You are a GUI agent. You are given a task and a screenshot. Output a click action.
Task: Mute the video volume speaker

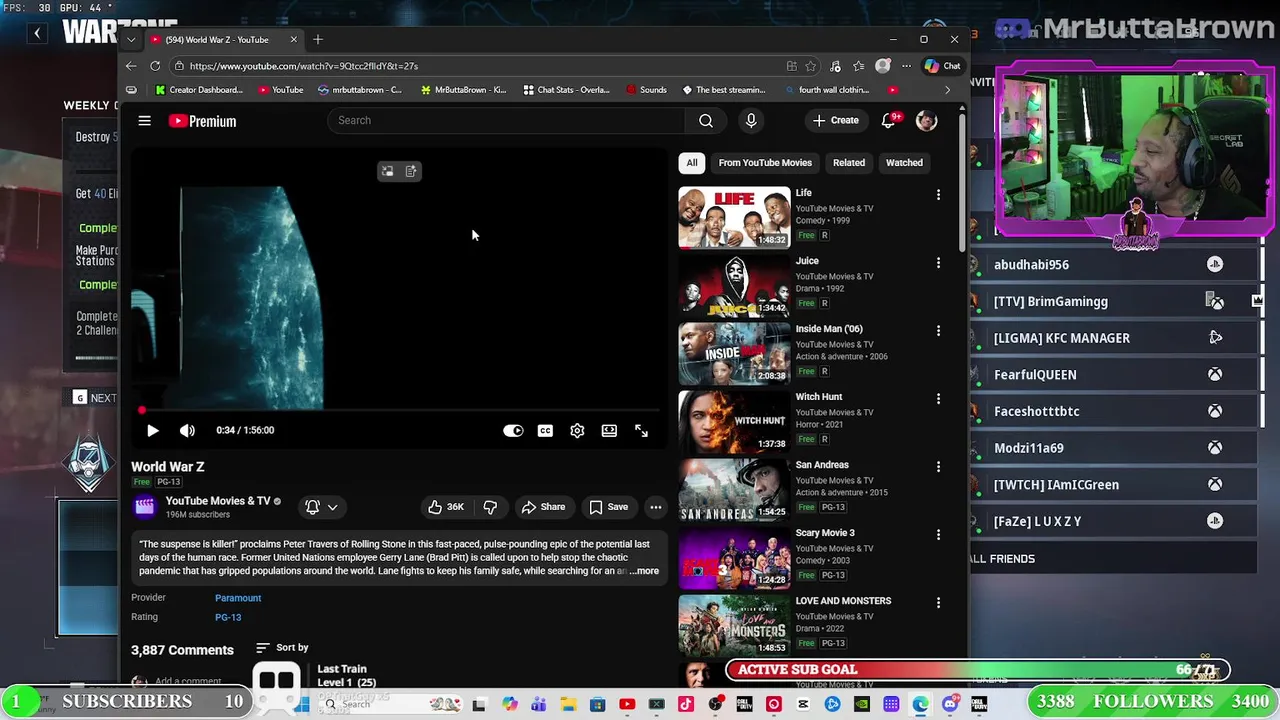click(187, 430)
